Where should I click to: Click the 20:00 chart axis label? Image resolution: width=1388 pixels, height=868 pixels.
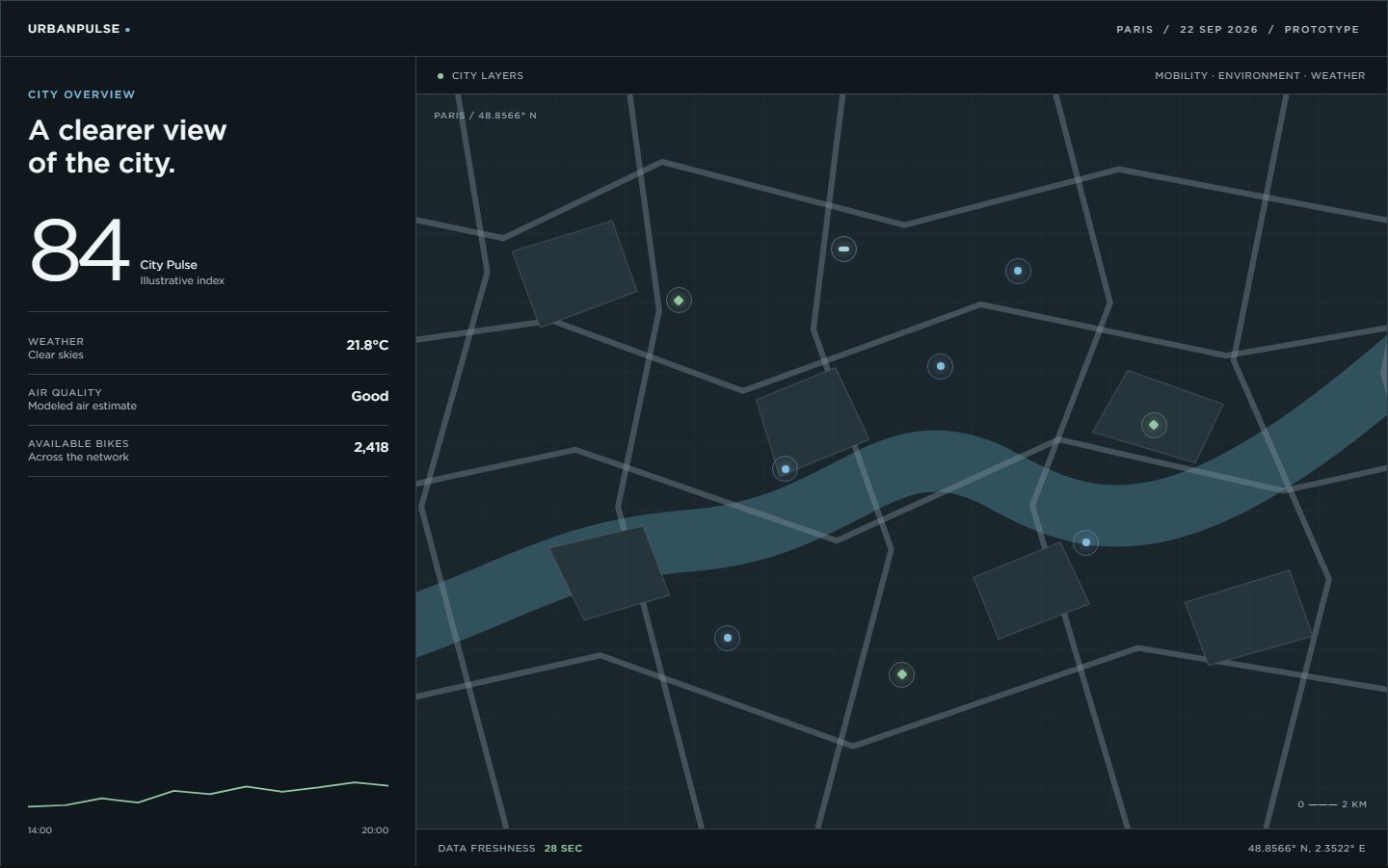[x=375, y=830]
